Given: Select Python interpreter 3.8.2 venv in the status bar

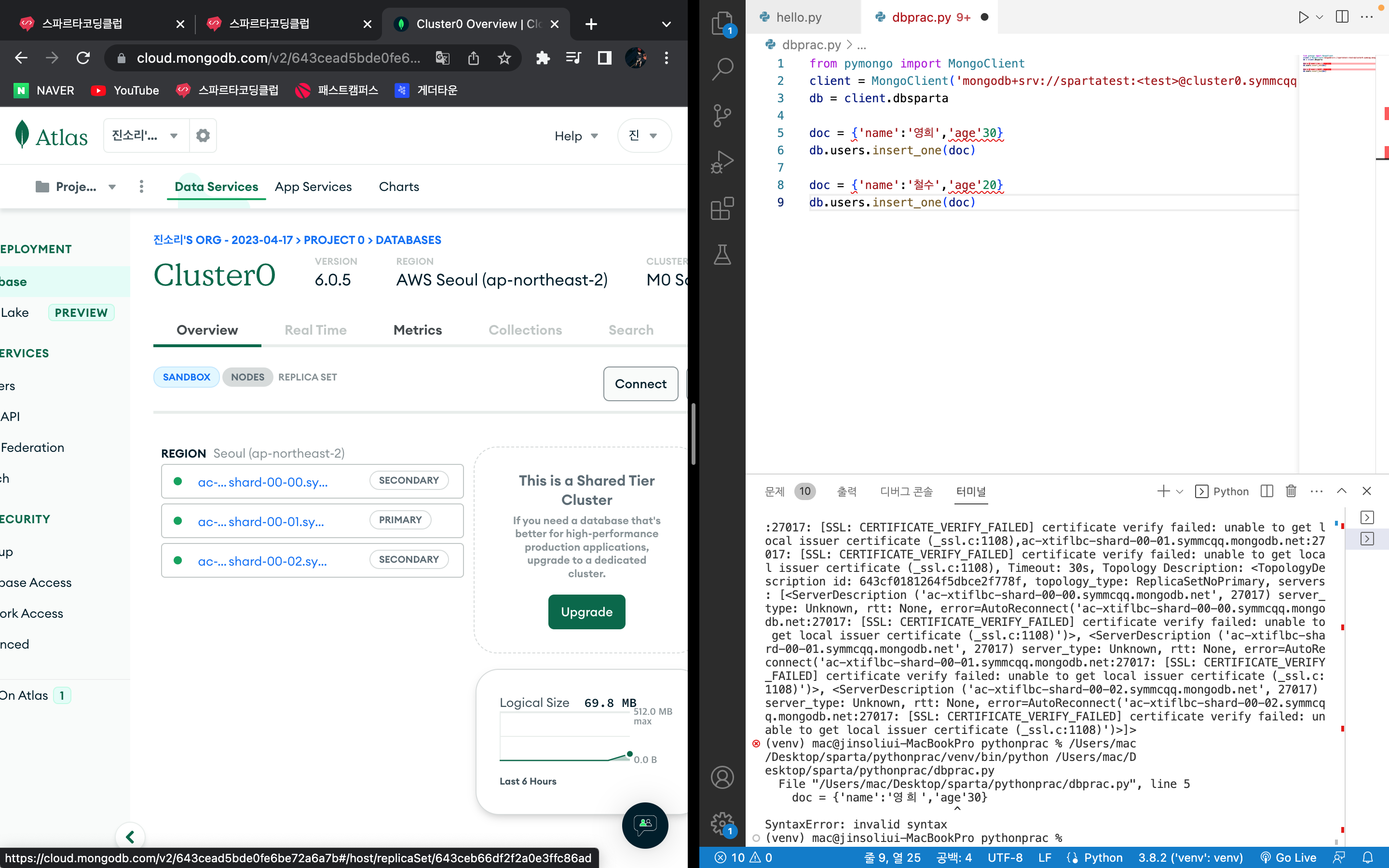Looking at the screenshot, I should [1190, 858].
